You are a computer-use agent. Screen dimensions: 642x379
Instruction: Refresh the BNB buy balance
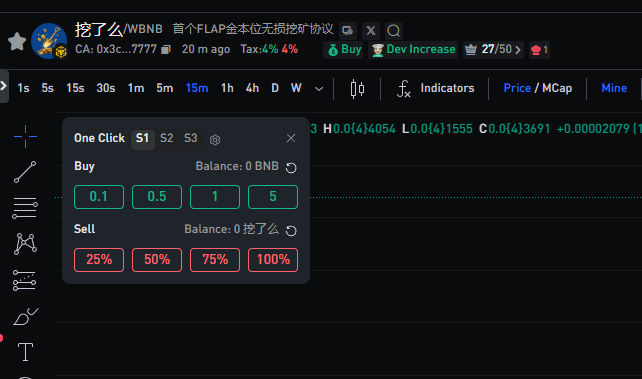pyautogui.click(x=291, y=168)
